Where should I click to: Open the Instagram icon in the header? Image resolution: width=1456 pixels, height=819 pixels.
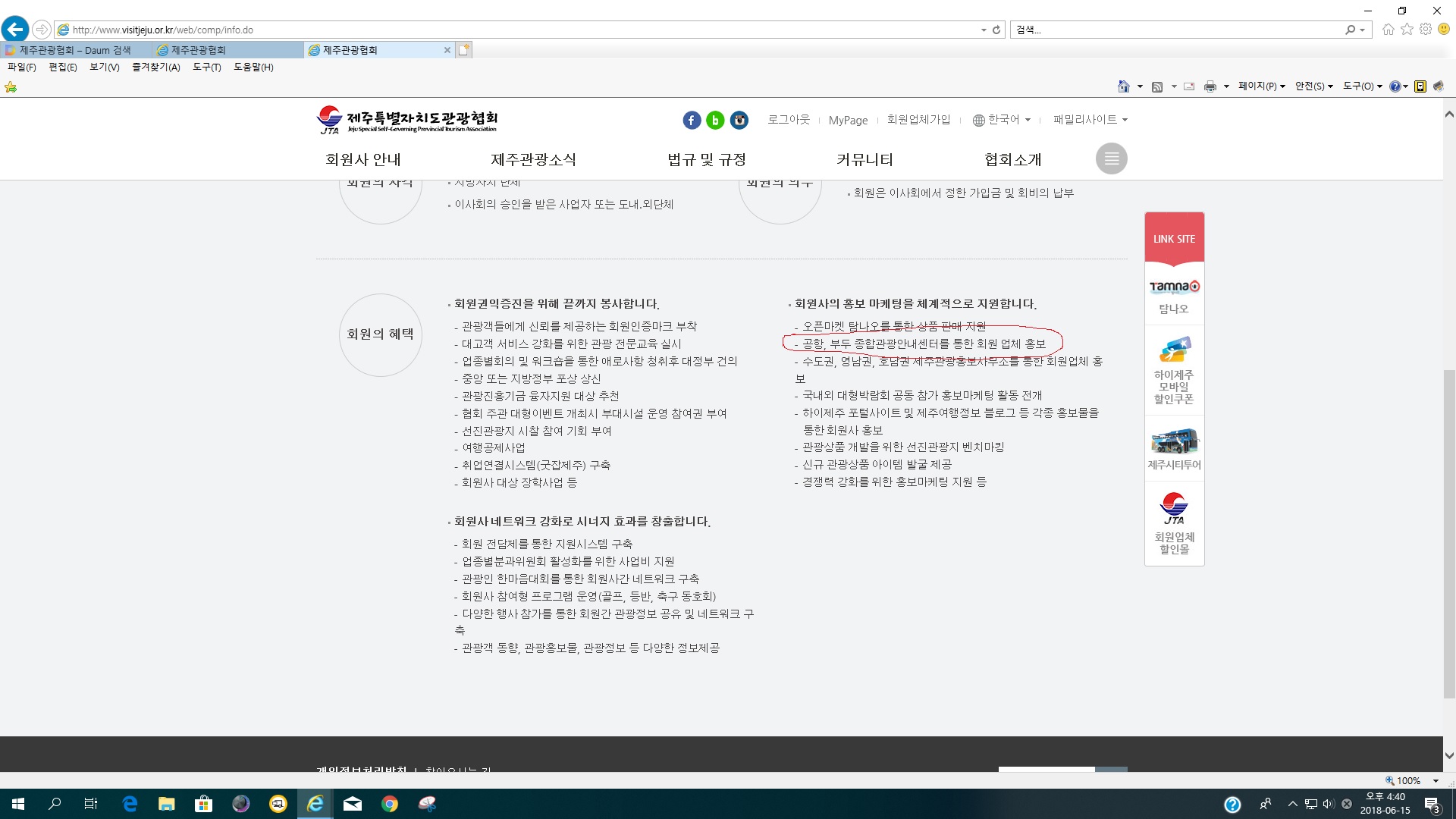click(x=739, y=120)
